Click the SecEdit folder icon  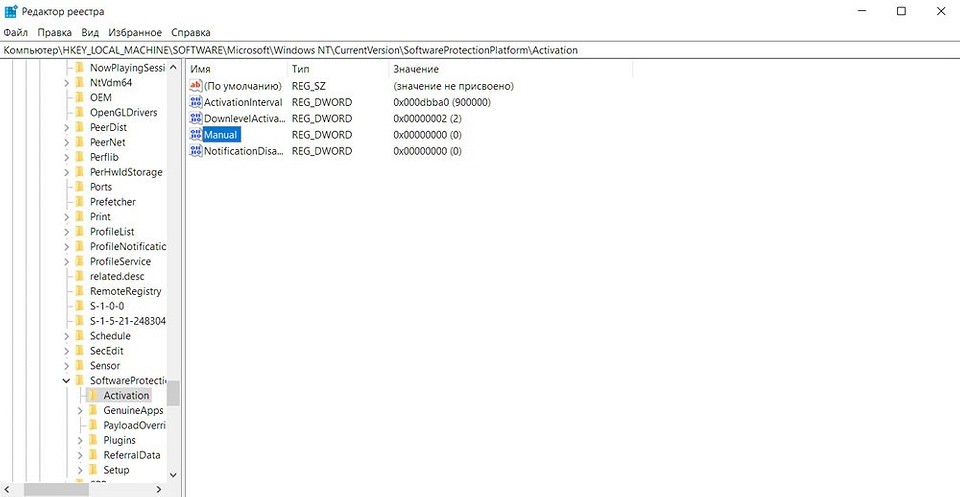pyautogui.click(x=79, y=351)
